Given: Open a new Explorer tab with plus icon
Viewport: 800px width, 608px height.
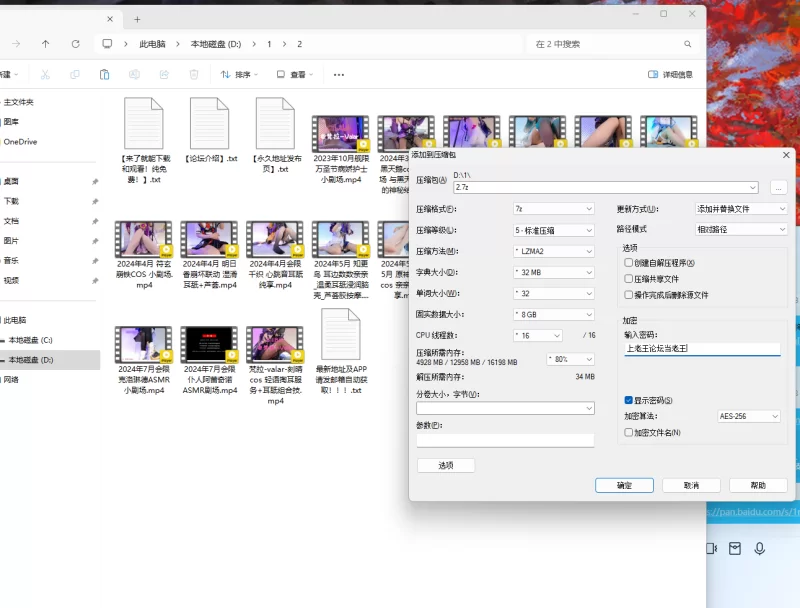Looking at the screenshot, I should coord(137,19).
